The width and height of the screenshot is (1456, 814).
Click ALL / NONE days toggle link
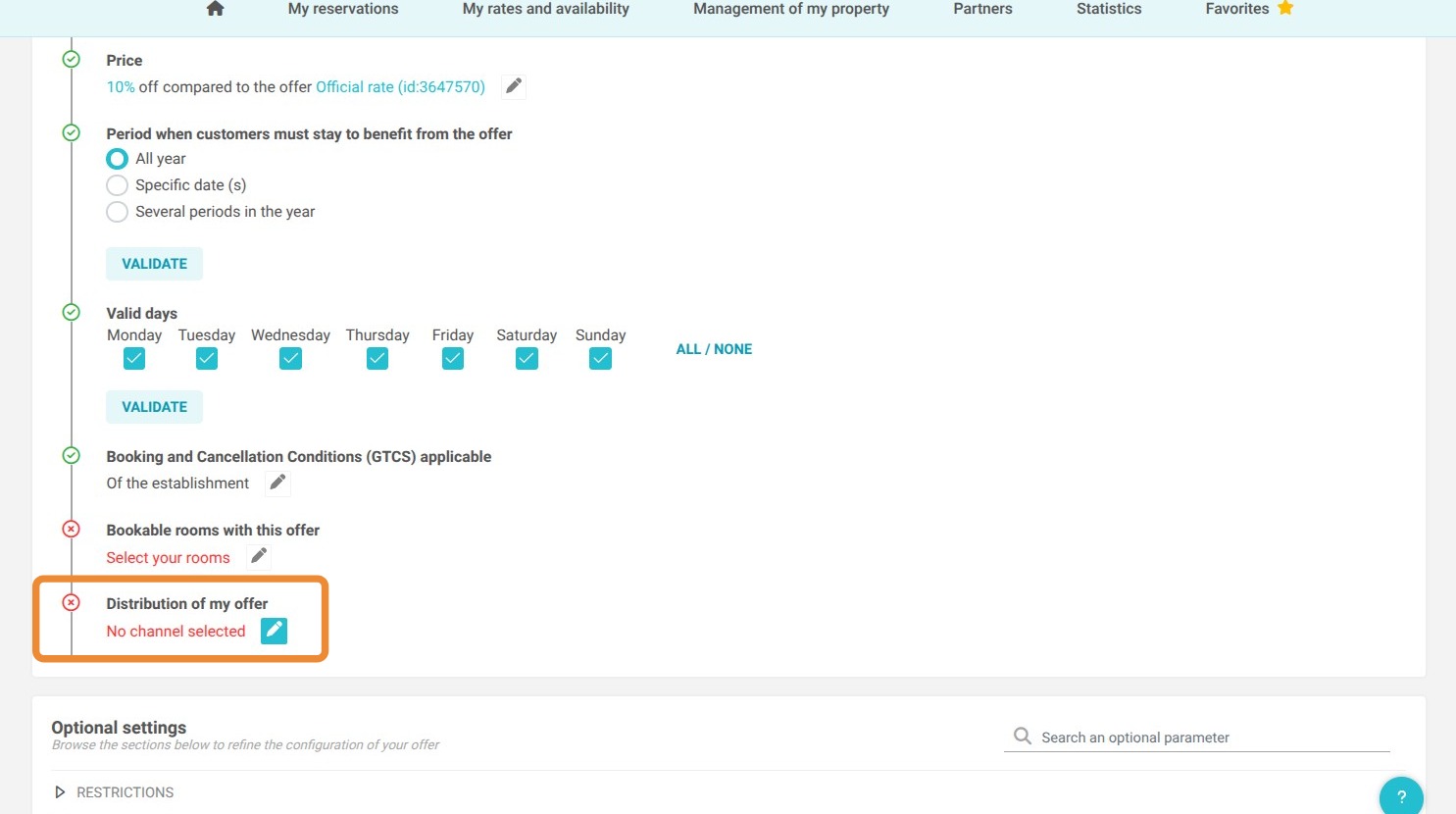714,349
